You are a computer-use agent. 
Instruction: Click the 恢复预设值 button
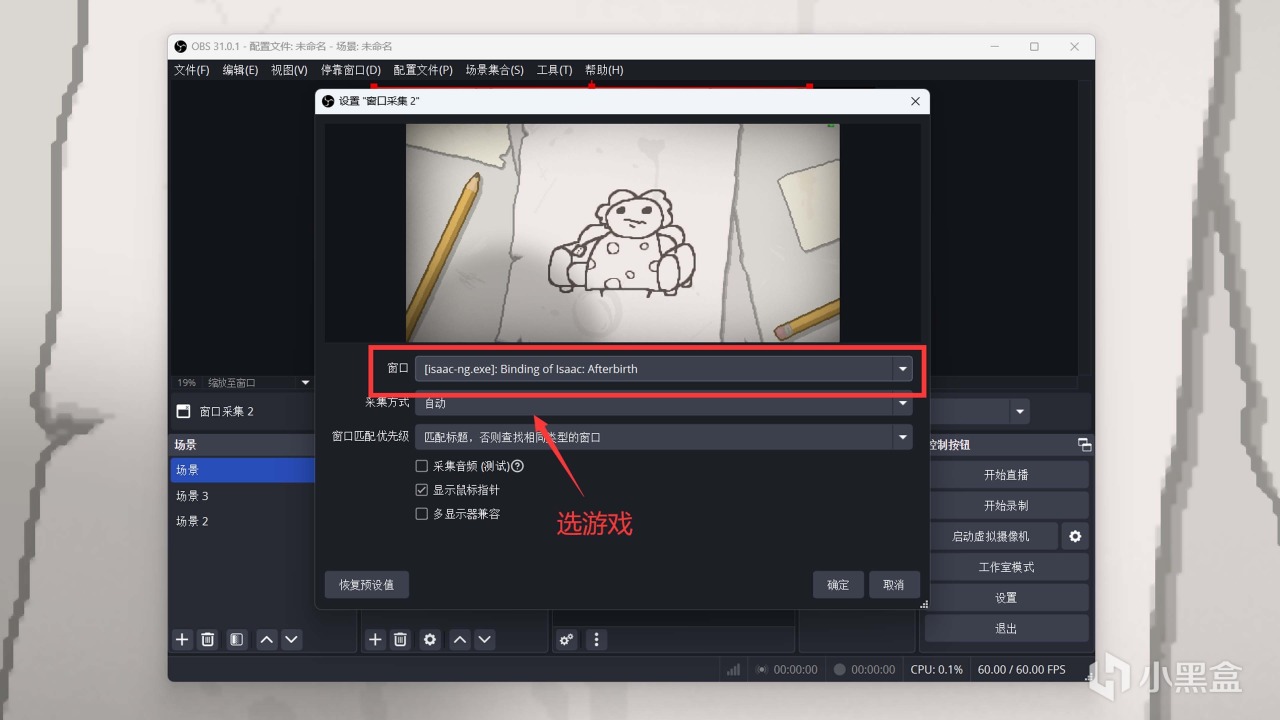pyautogui.click(x=367, y=585)
